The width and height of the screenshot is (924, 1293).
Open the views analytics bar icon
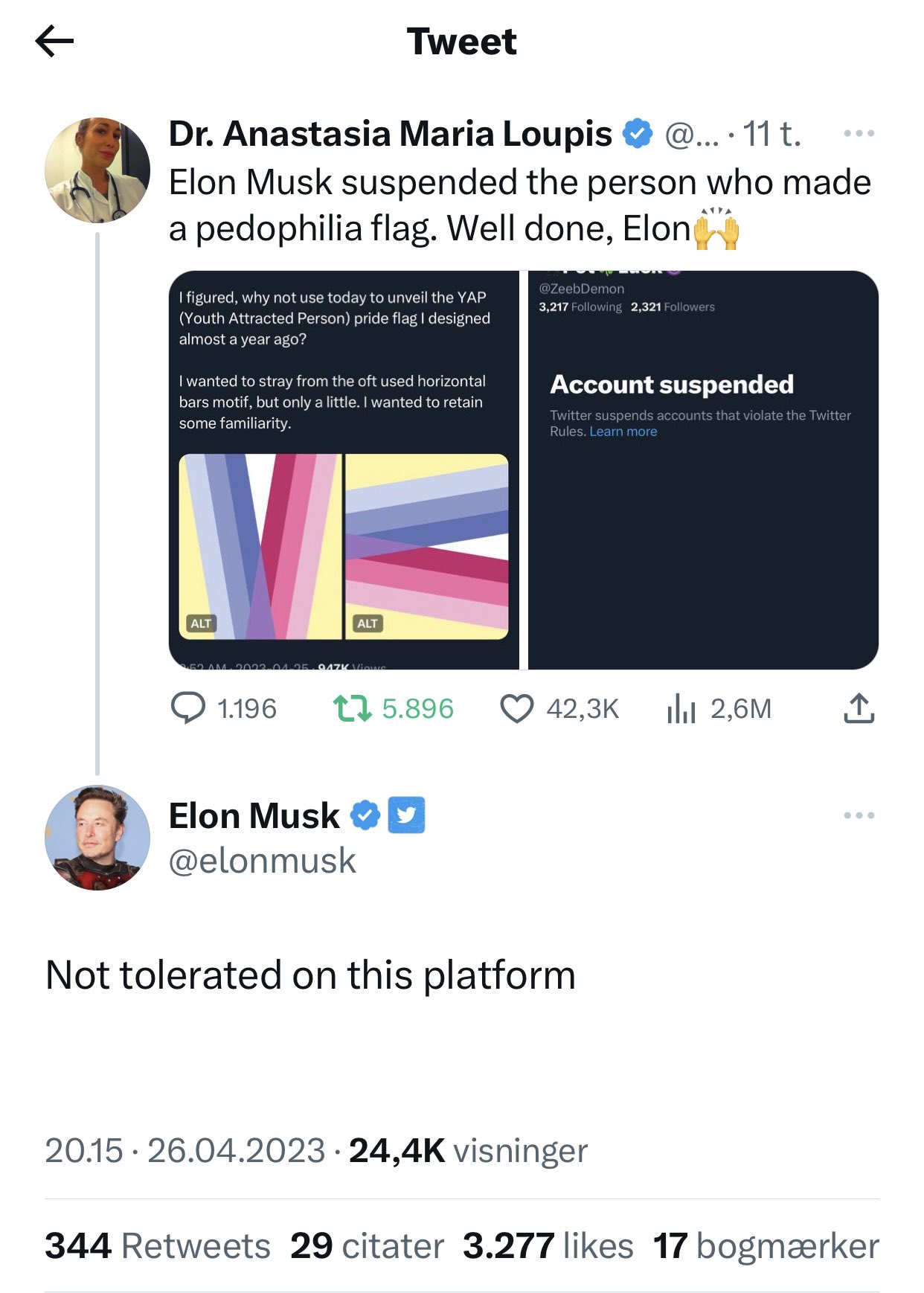[681, 708]
